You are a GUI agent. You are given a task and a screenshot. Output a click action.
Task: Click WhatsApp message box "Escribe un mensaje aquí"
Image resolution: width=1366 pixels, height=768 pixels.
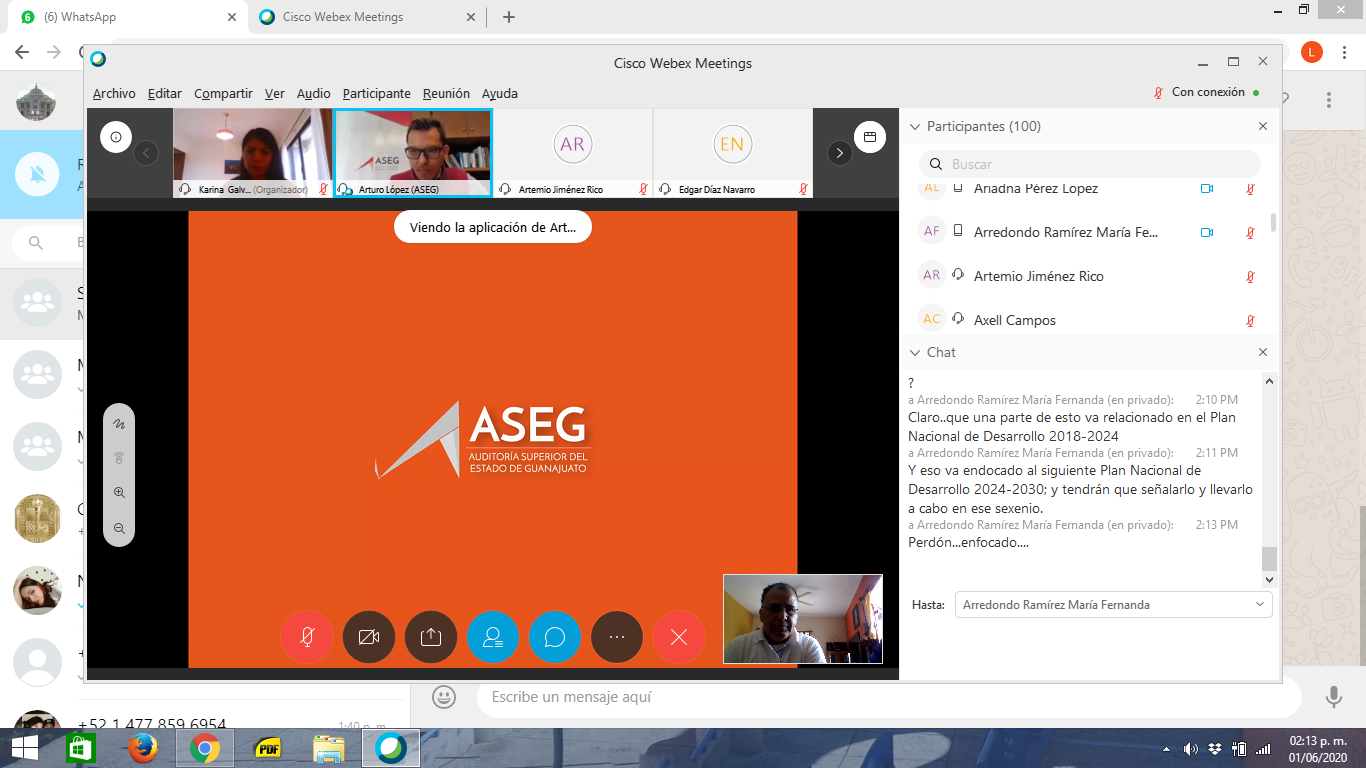(x=888, y=697)
